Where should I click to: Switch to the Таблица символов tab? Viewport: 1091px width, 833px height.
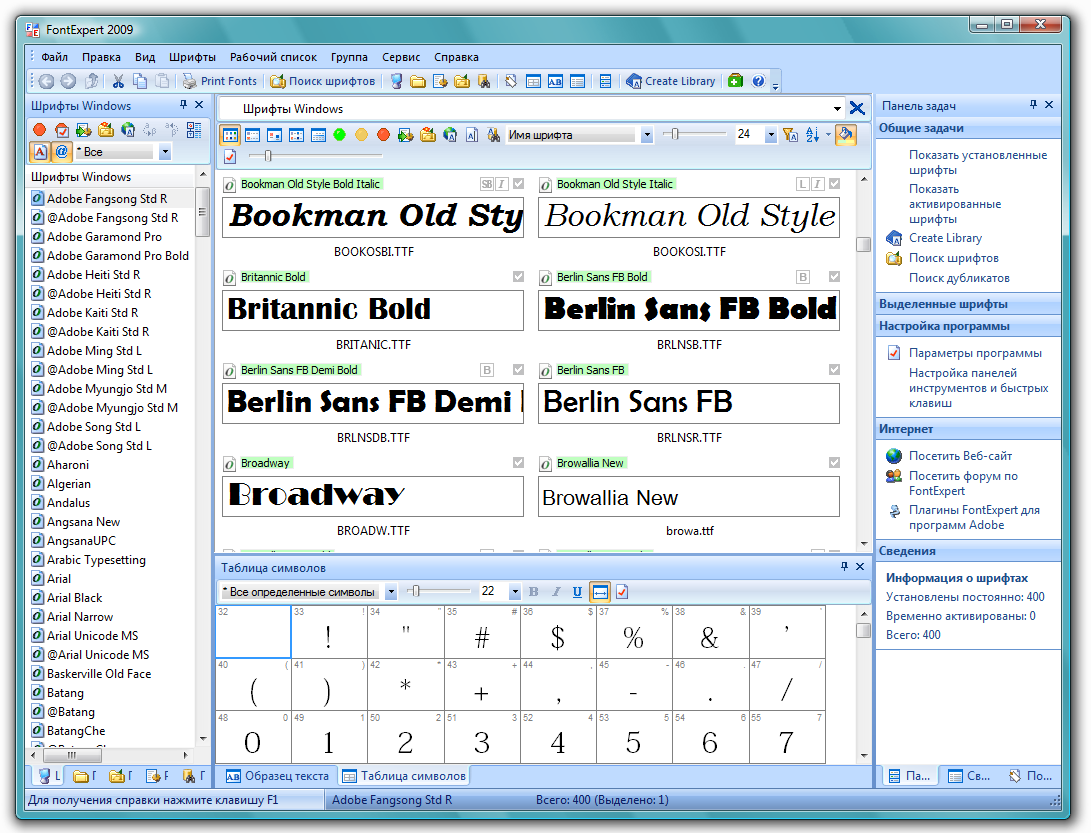[404, 776]
